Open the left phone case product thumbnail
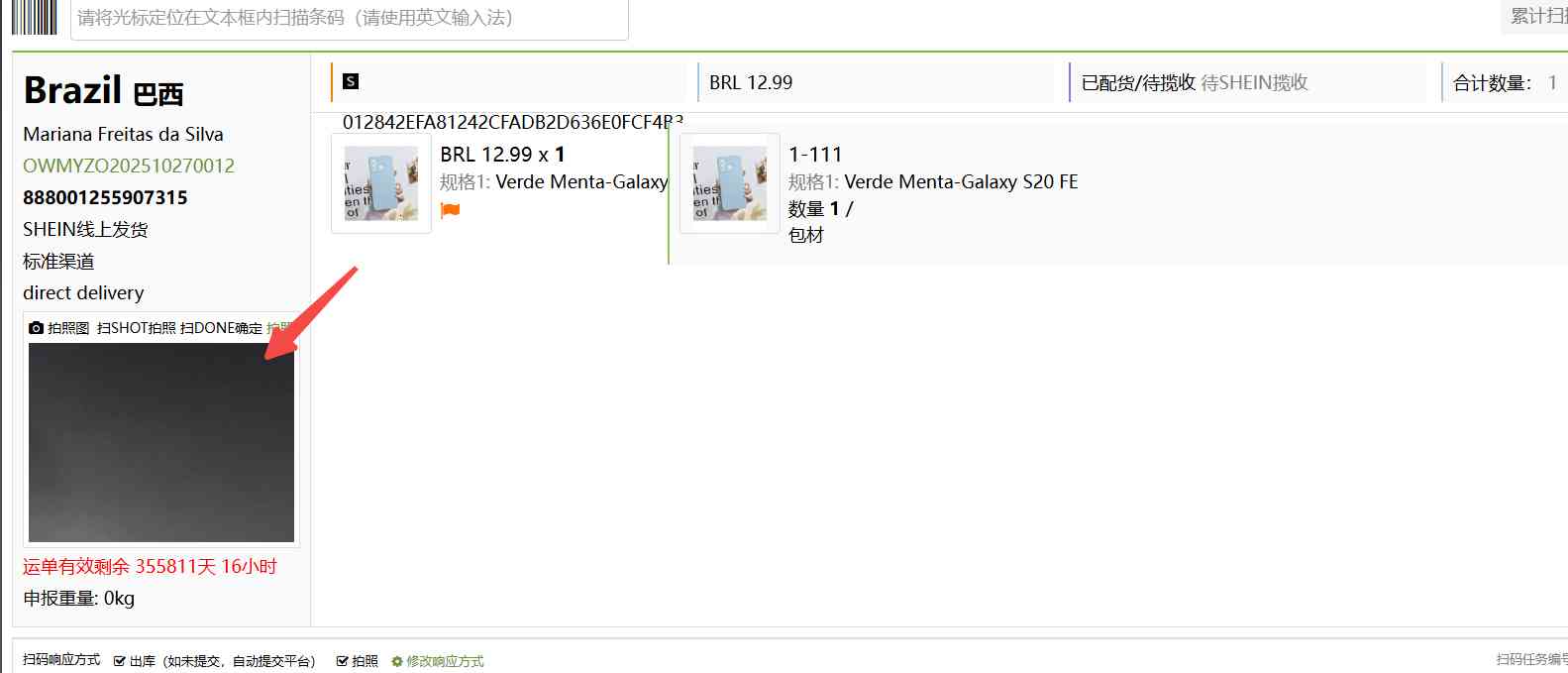The image size is (1568, 673). 381,183
